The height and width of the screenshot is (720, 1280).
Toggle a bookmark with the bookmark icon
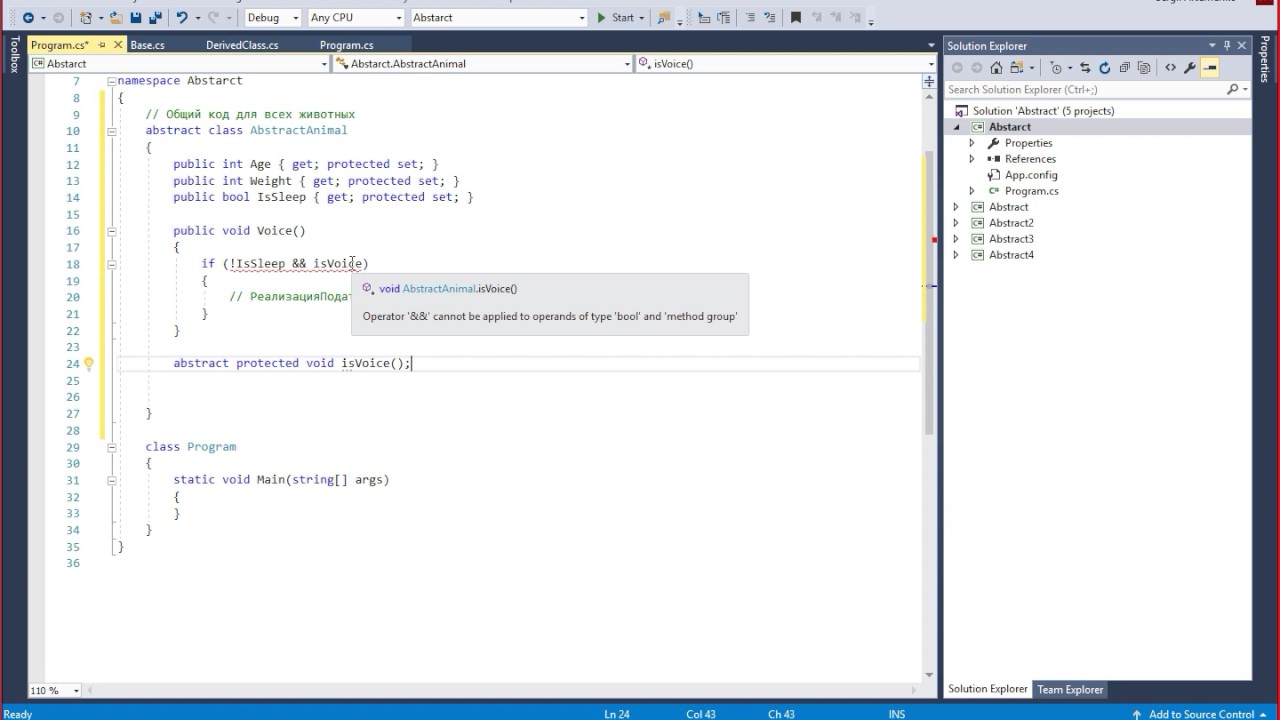tap(795, 17)
